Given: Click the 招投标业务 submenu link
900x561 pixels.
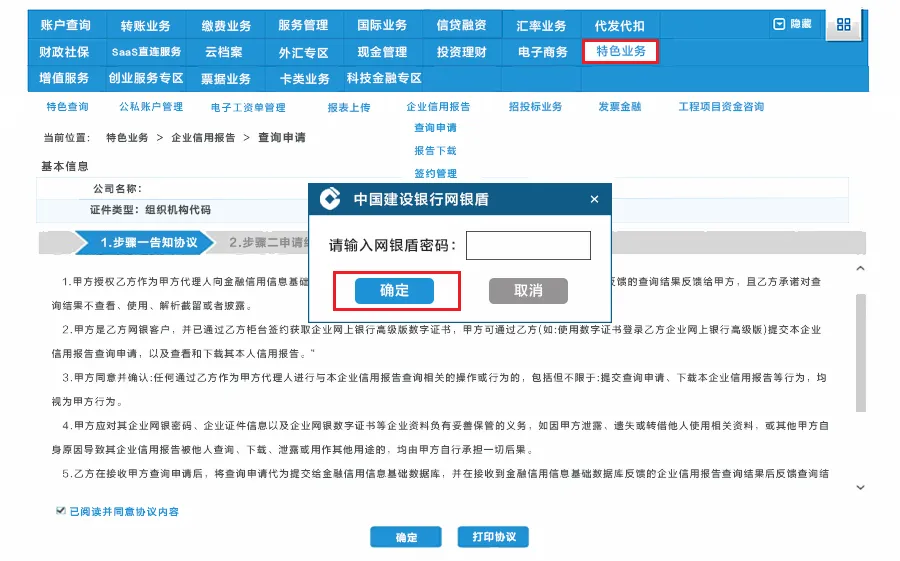Looking at the screenshot, I should 536,107.
